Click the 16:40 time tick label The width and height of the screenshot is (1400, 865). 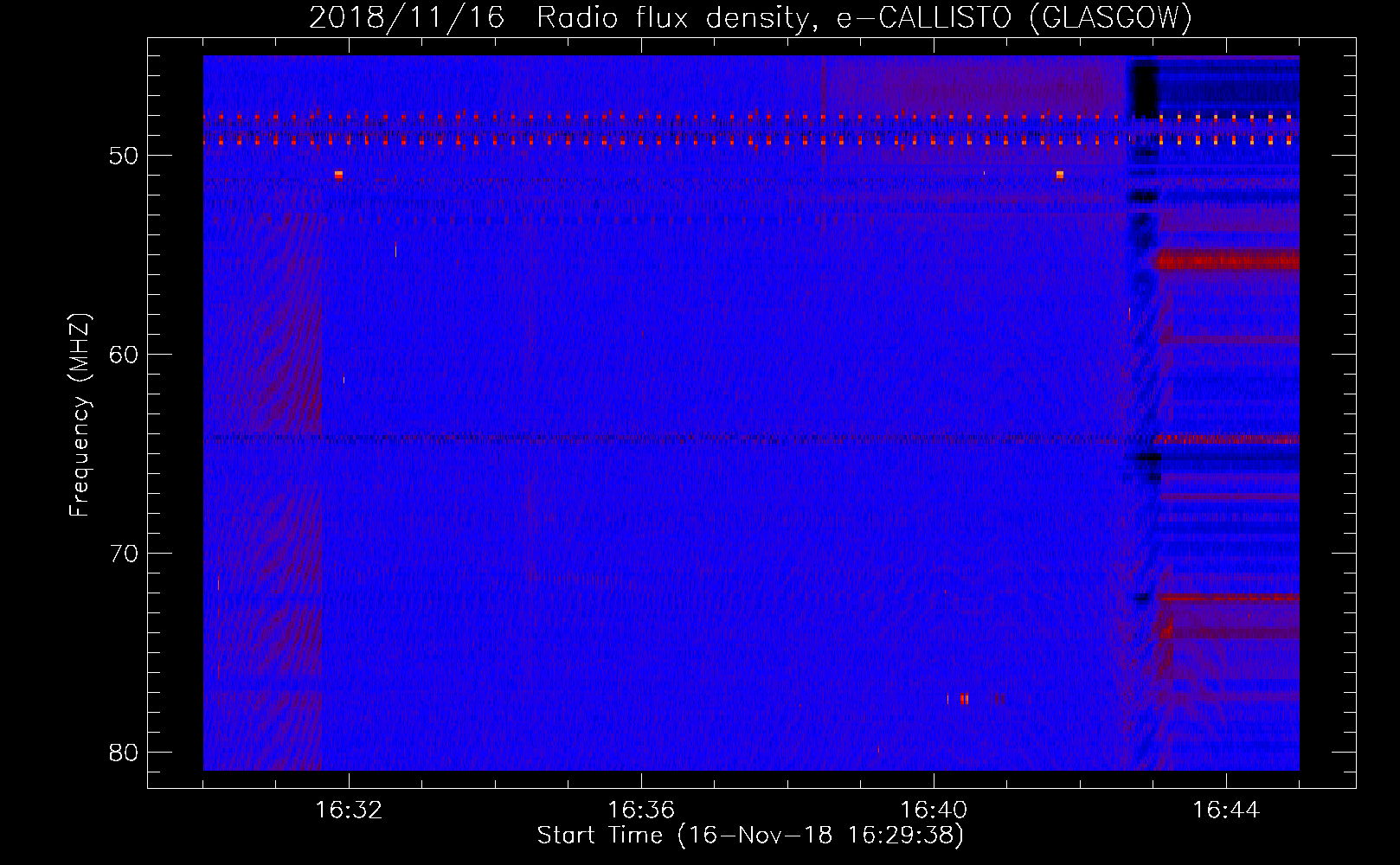pos(934,811)
